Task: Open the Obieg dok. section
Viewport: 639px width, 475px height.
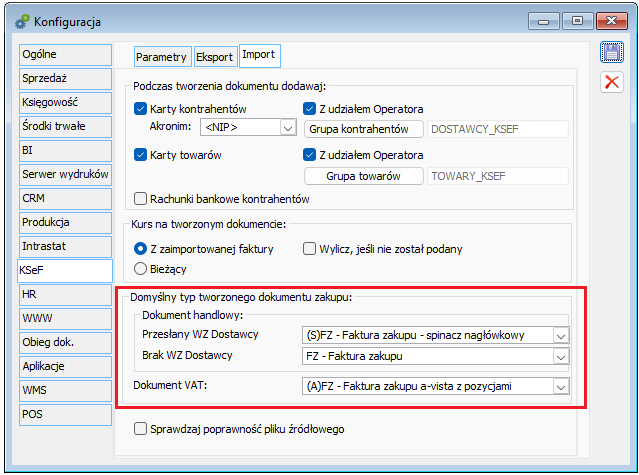Action: (64, 342)
